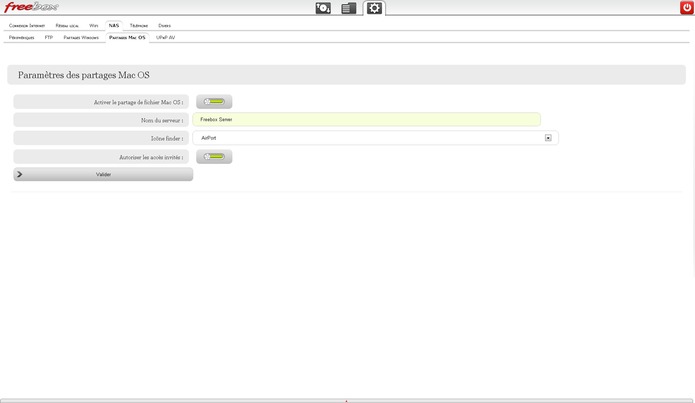Select the settings gear icon
The image size is (695, 403).
point(374,8)
